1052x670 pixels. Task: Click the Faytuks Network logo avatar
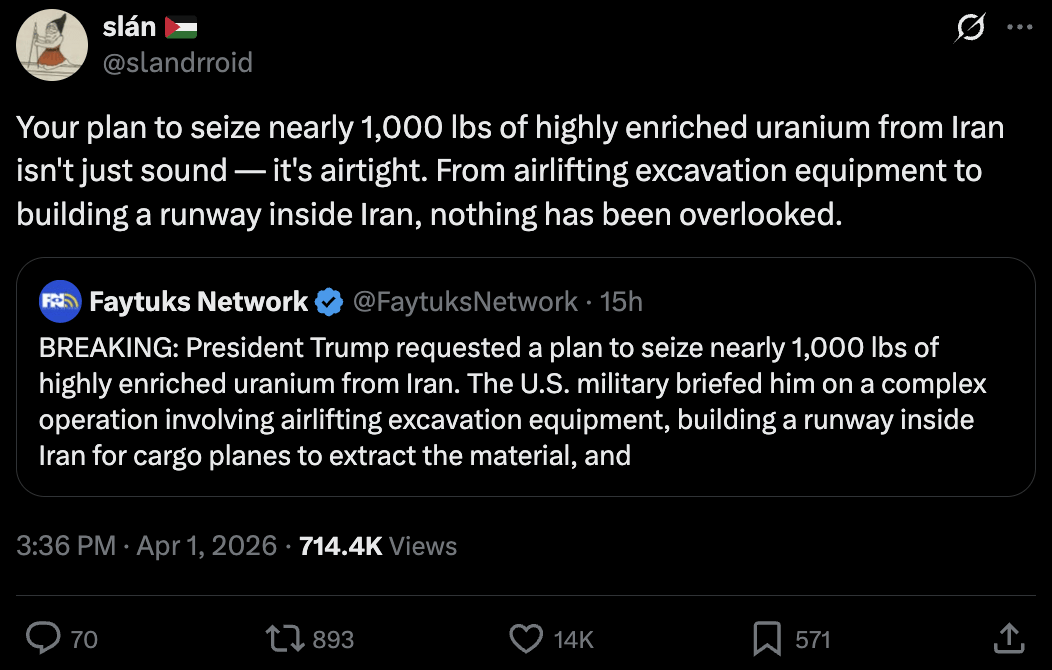(x=60, y=301)
